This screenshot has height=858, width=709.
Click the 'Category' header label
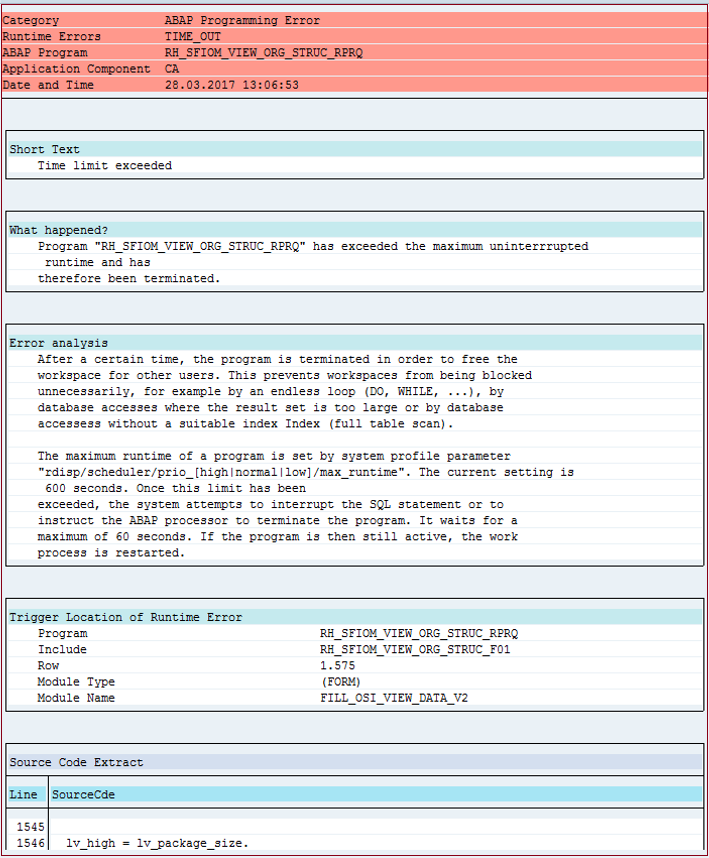(x=31, y=20)
